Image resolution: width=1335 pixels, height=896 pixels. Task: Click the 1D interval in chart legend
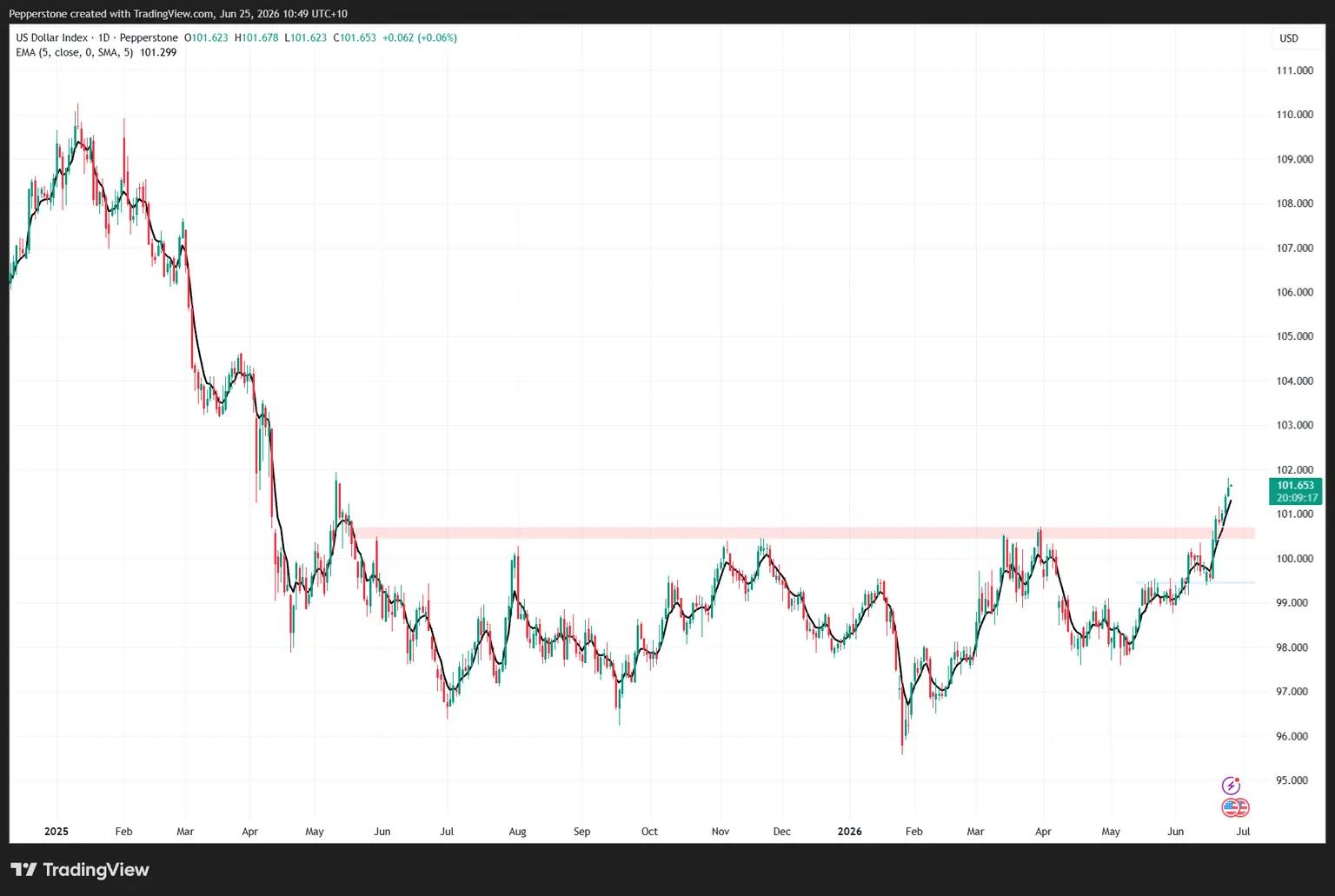[x=104, y=37]
